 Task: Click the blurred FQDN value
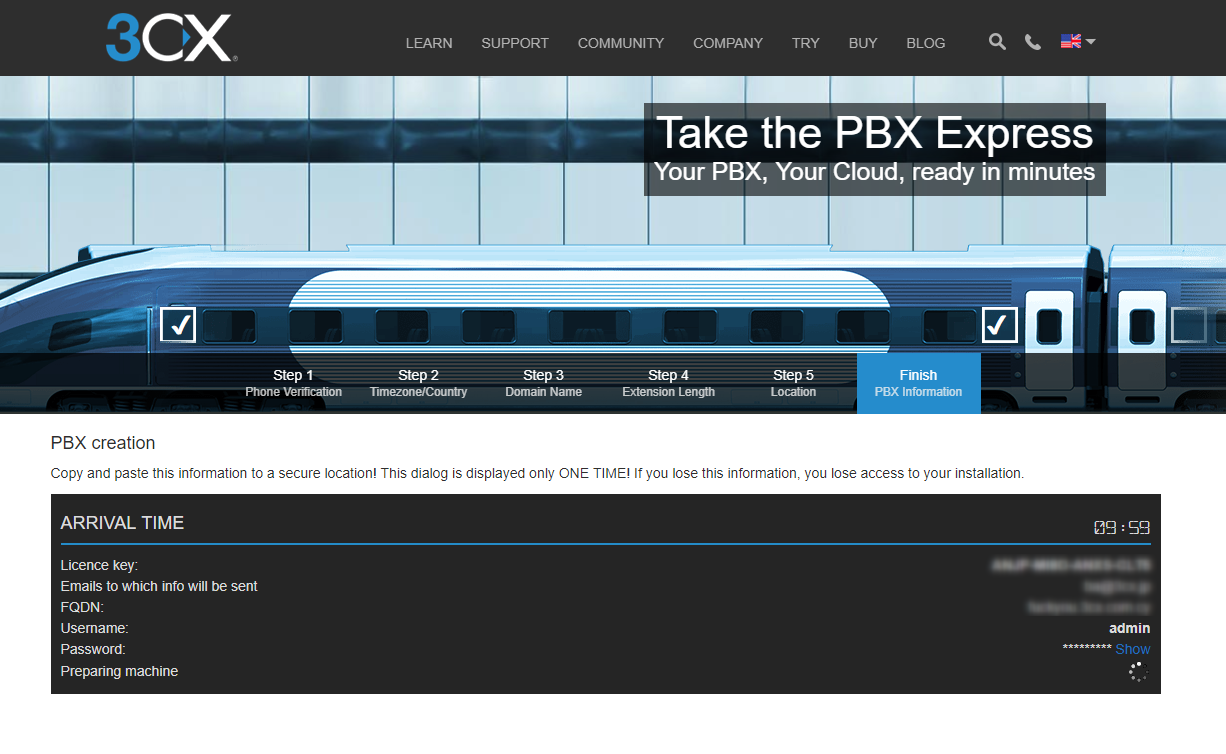pos(1089,607)
